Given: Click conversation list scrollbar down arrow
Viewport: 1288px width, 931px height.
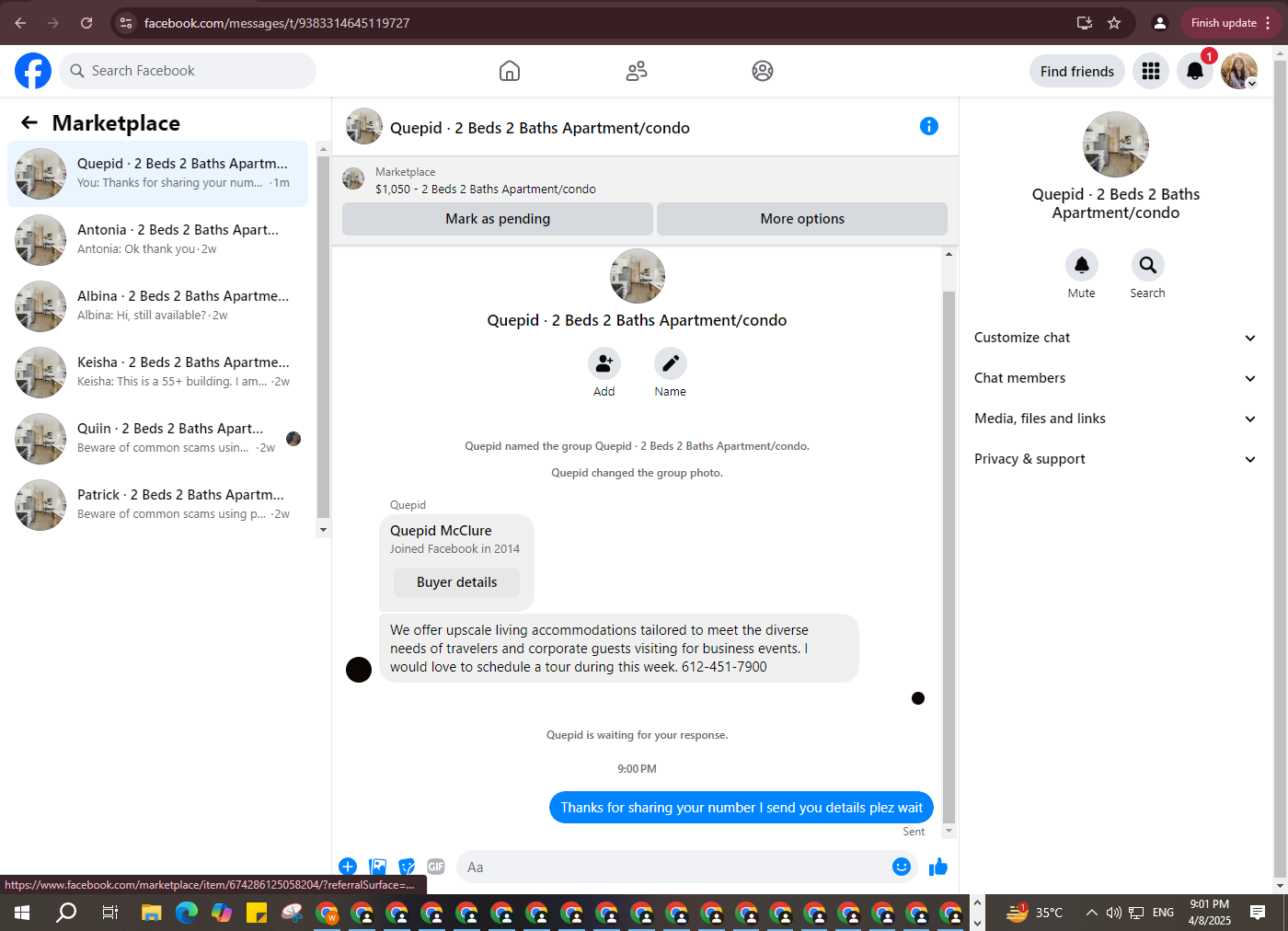Looking at the screenshot, I should (x=323, y=530).
